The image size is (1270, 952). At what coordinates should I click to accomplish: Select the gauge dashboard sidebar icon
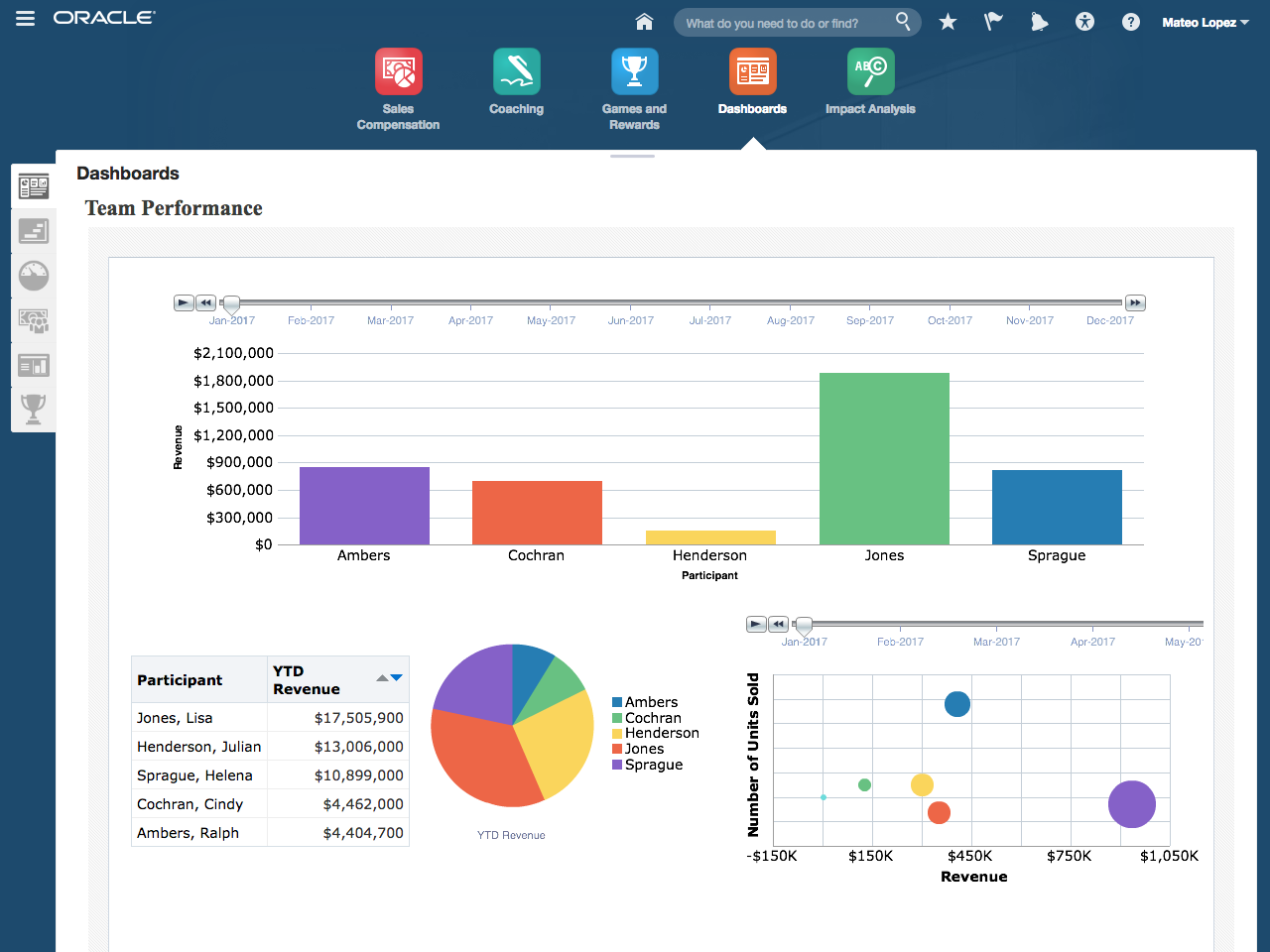(34, 276)
